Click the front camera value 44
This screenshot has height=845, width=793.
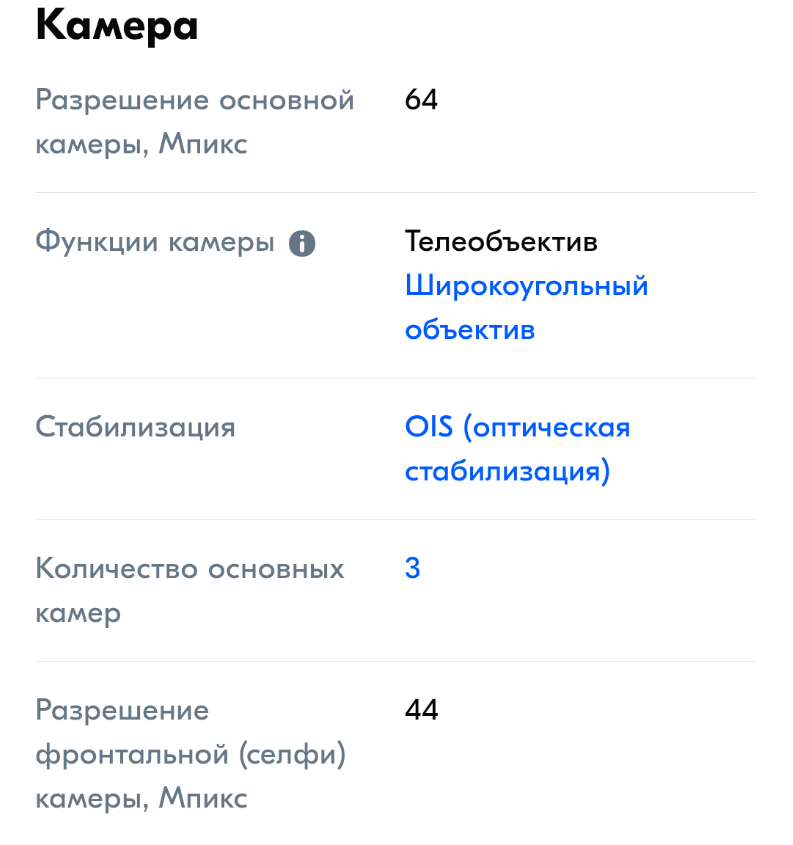click(x=421, y=711)
